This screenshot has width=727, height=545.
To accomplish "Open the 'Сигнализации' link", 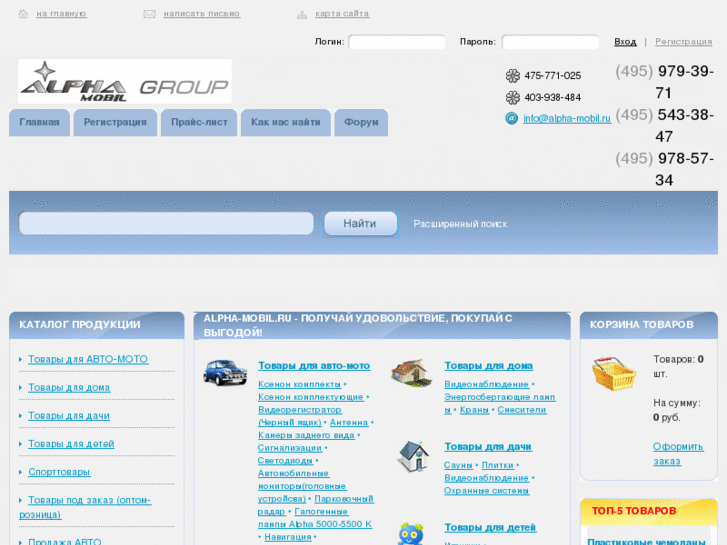I will click(x=290, y=448).
